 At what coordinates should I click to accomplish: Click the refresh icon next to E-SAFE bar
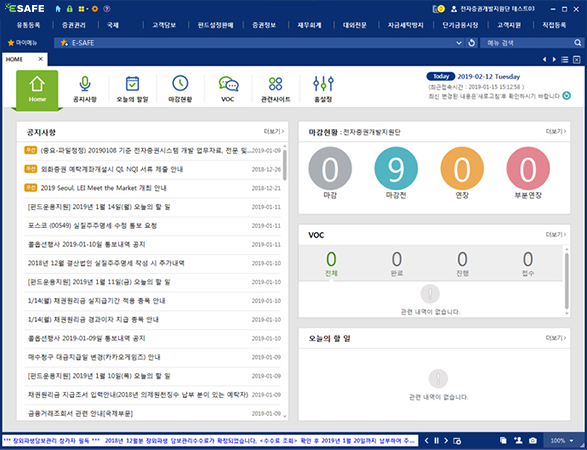tap(472, 43)
